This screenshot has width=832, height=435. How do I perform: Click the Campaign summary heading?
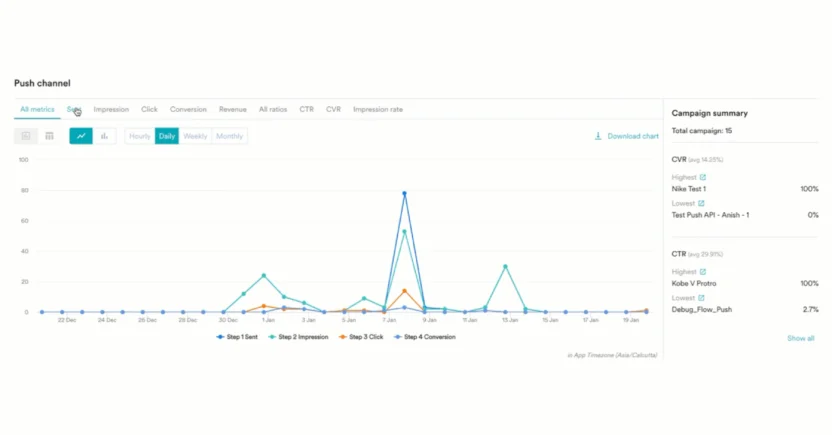(x=709, y=113)
